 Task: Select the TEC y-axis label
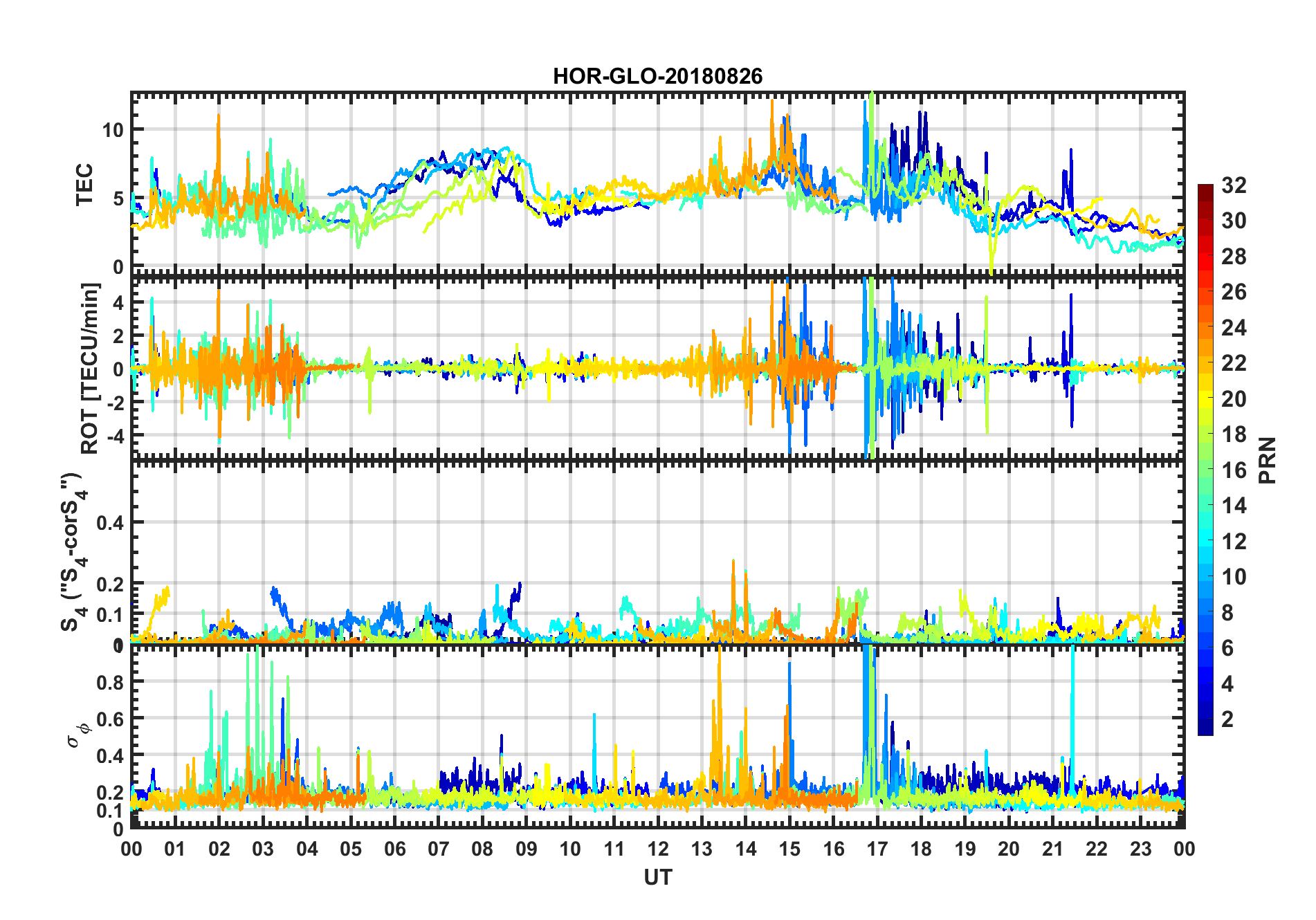coord(84,185)
